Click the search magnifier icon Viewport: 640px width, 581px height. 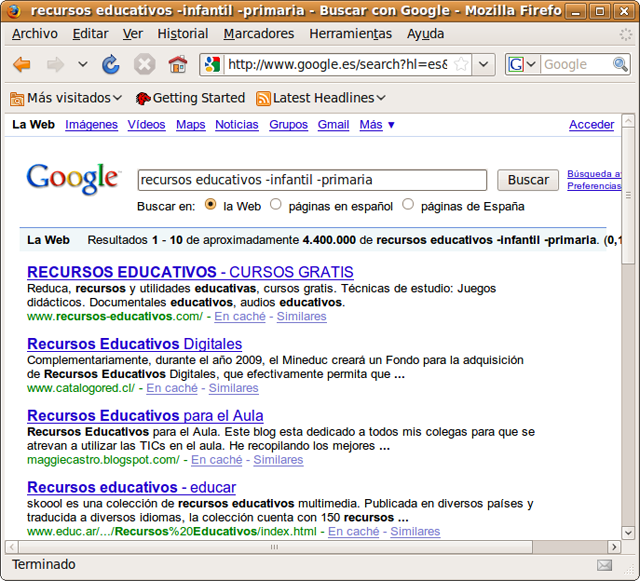click(x=621, y=65)
